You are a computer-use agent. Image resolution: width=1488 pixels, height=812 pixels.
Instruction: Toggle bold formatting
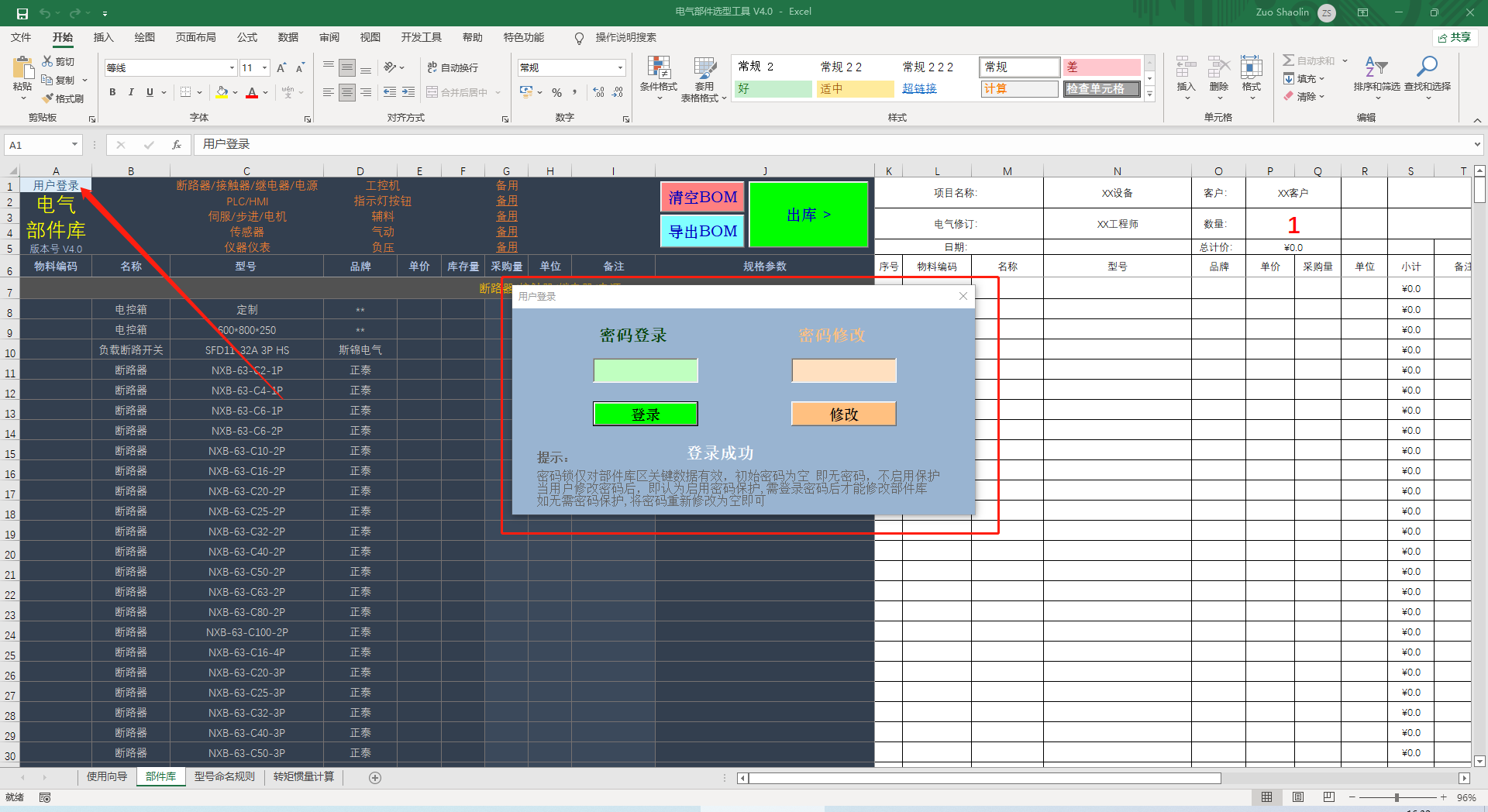(112, 92)
